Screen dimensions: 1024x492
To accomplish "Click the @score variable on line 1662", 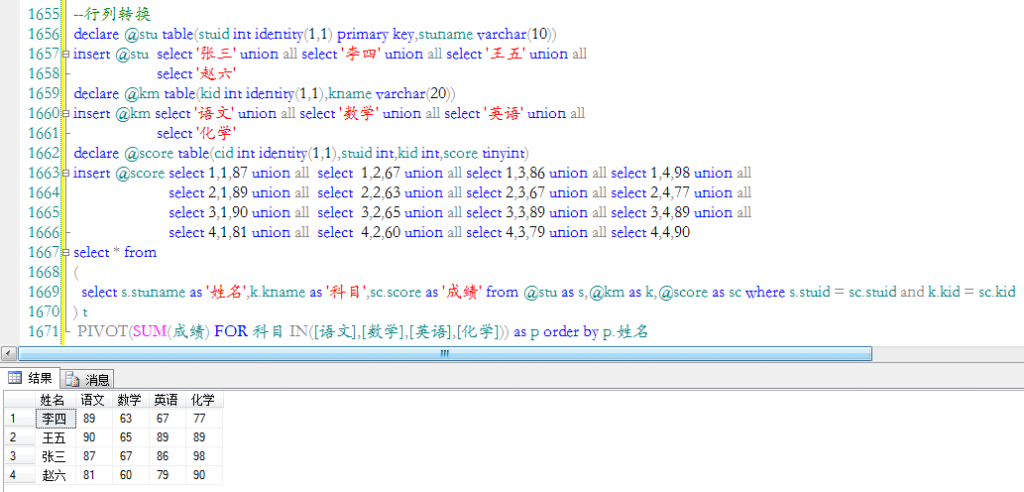I will pyautogui.click(x=150, y=154).
